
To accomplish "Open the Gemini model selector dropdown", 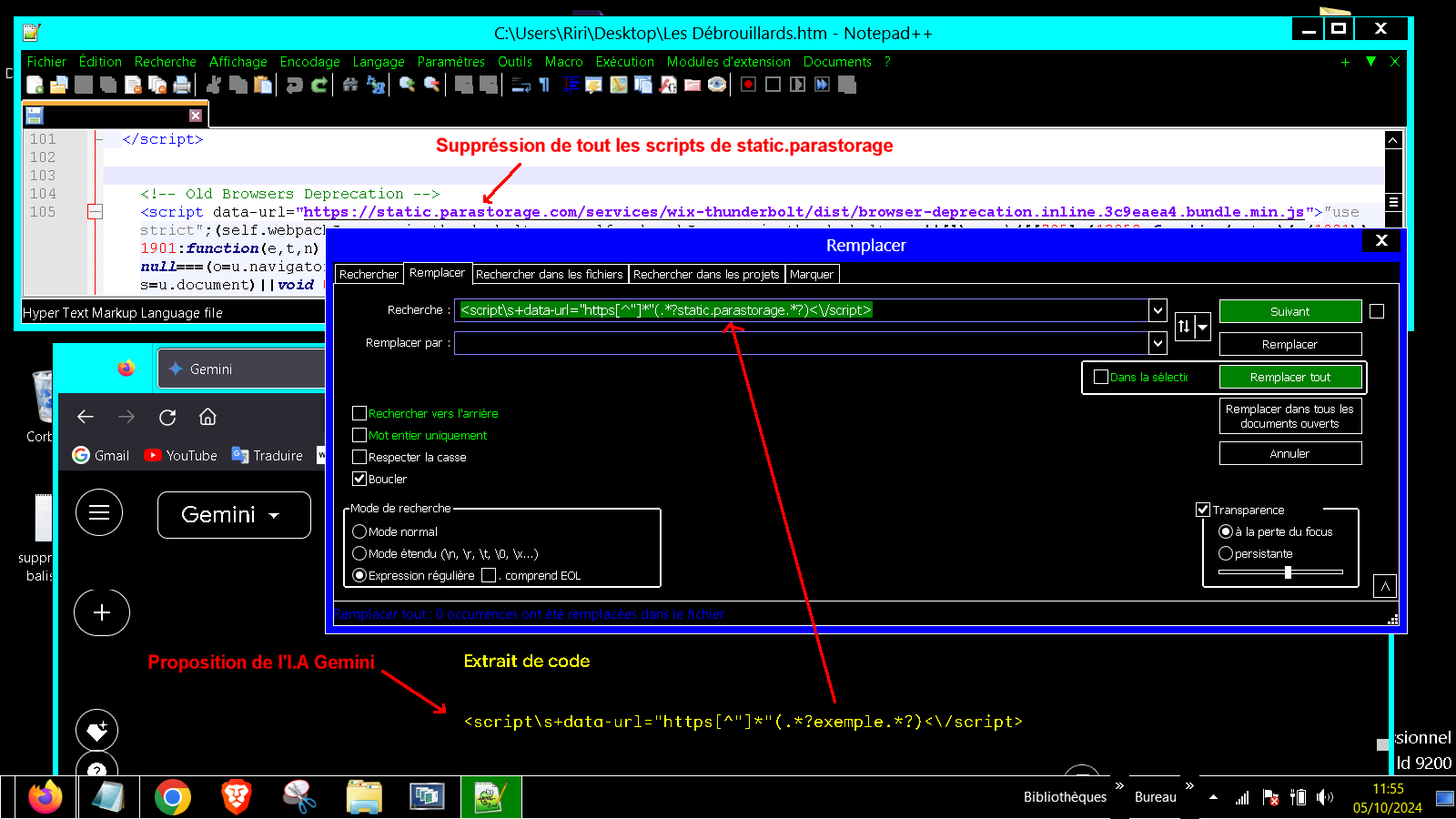I will pos(234,515).
